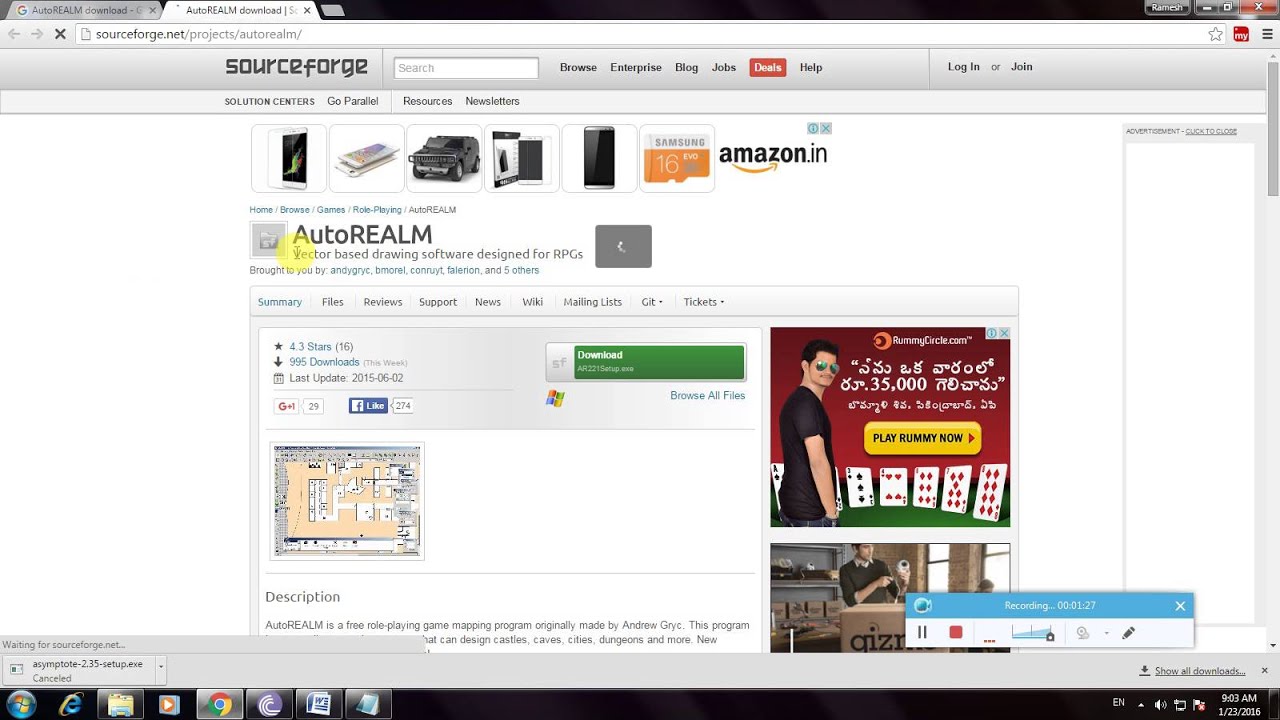Expand the Git dropdown
Screen dimensions: 1280x720
click(652, 302)
